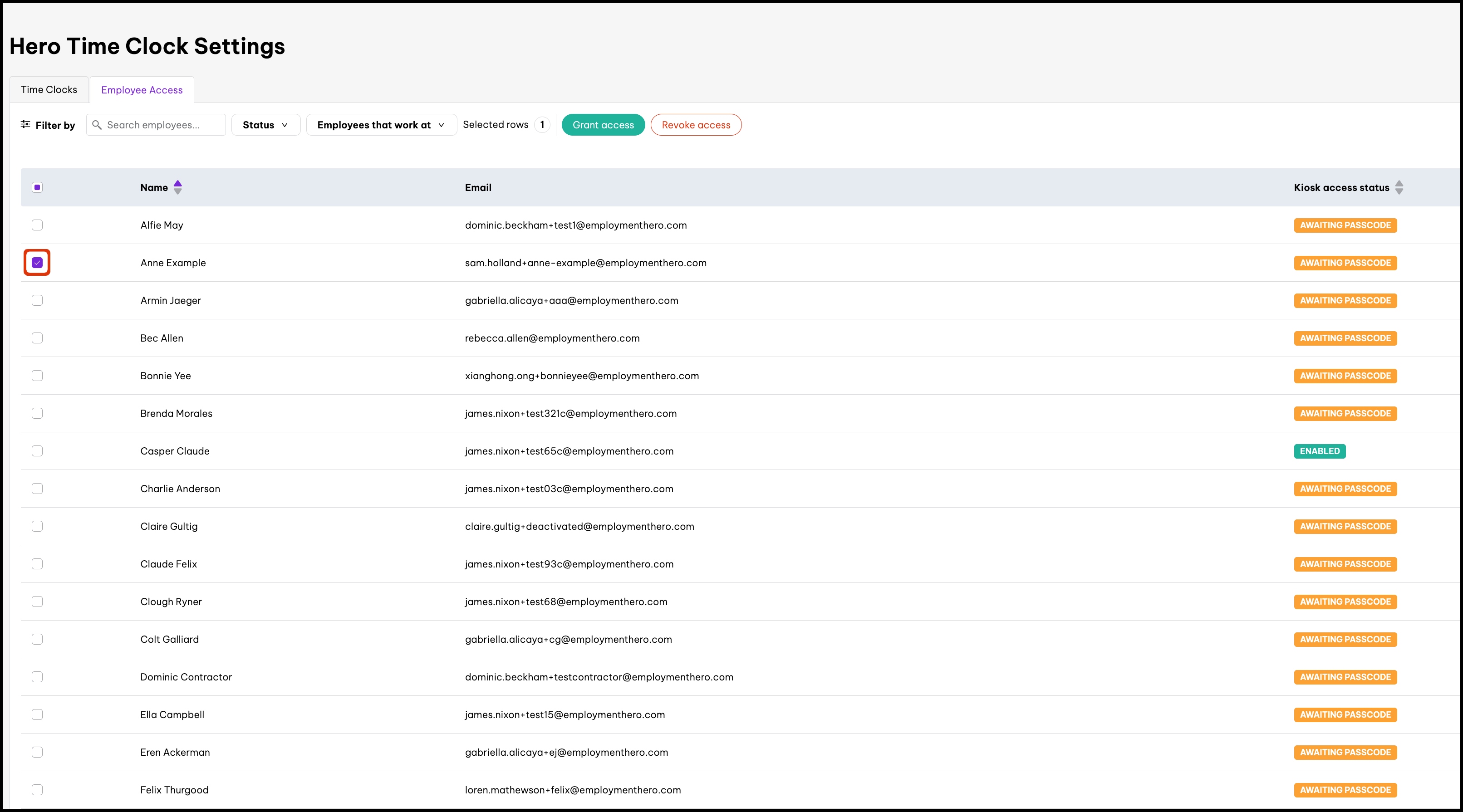Uncheck the Anne Example row checkbox
The image size is (1463, 812).
[37, 263]
